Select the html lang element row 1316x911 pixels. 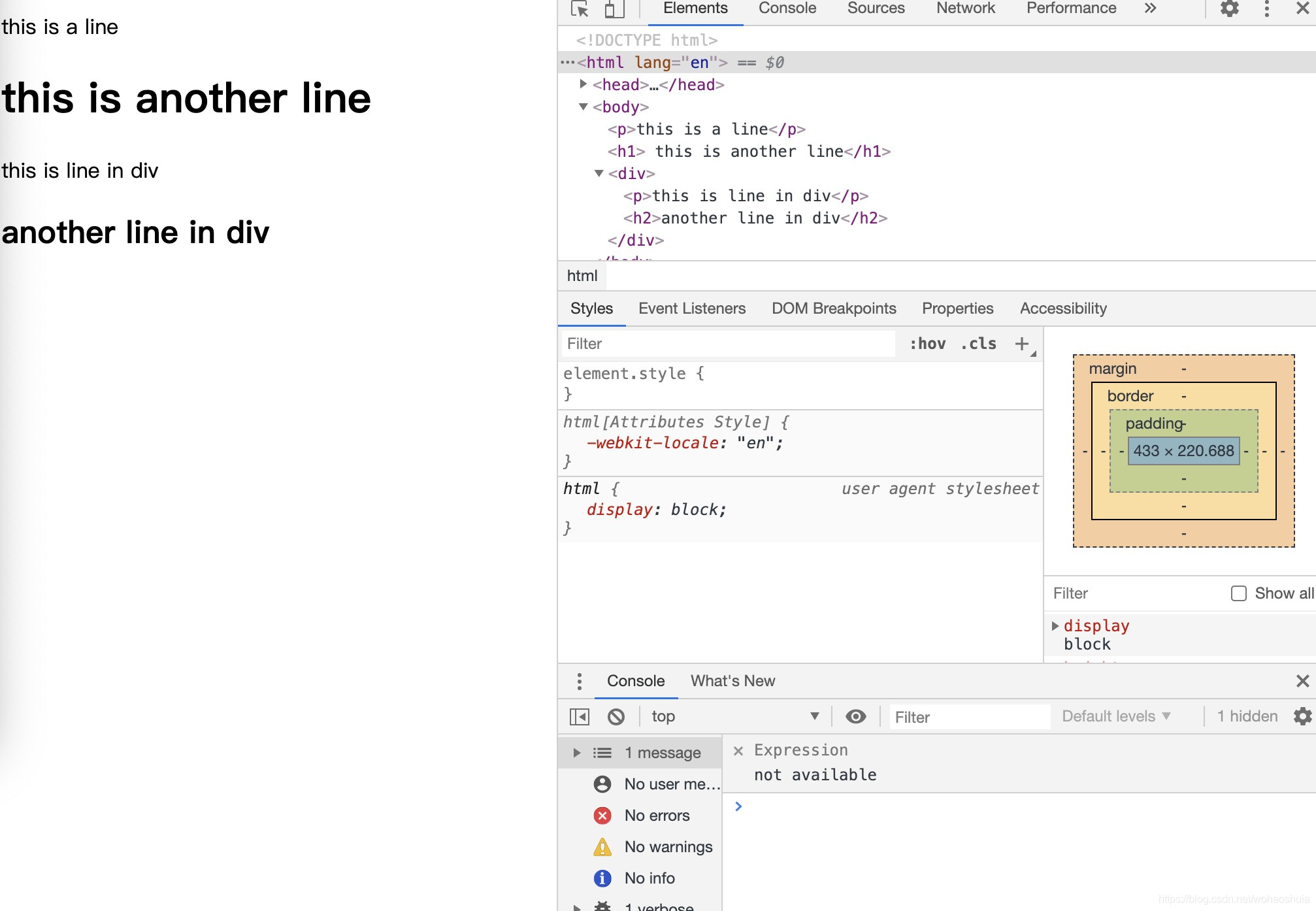tap(936, 62)
